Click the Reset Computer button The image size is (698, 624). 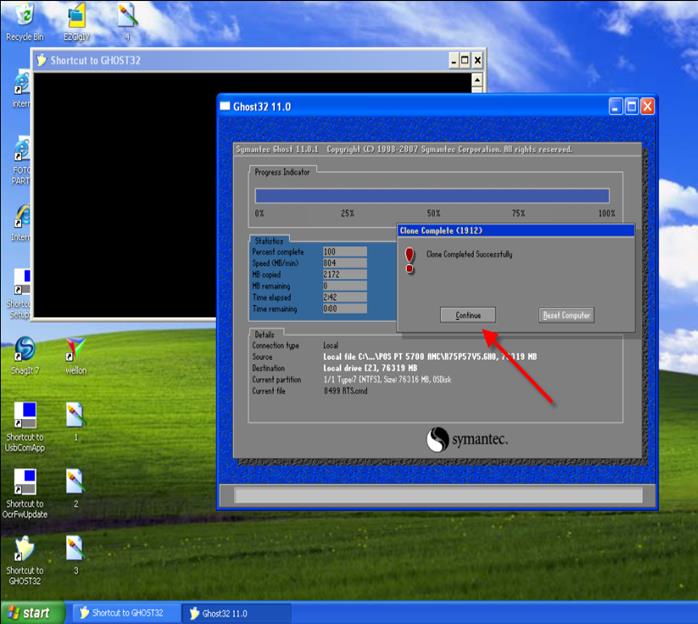pyautogui.click(x=566, y=315)
